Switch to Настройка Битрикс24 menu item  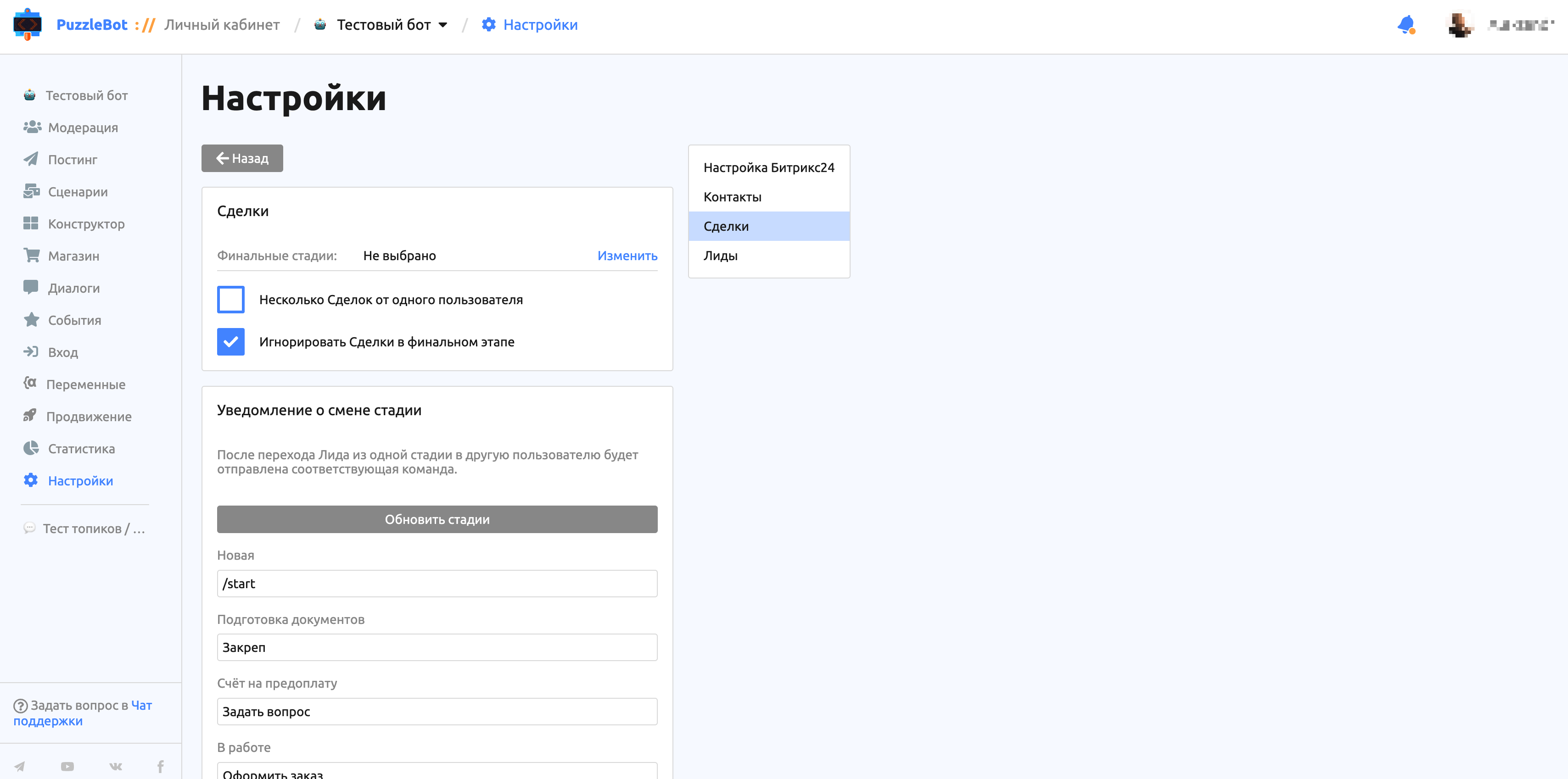pos(768,168)
